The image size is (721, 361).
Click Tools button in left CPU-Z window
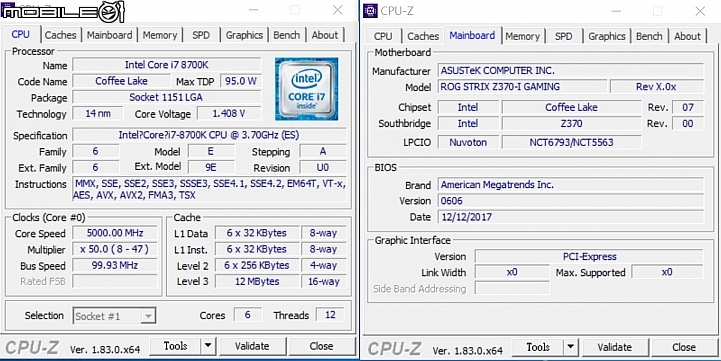tap(175, 346)
